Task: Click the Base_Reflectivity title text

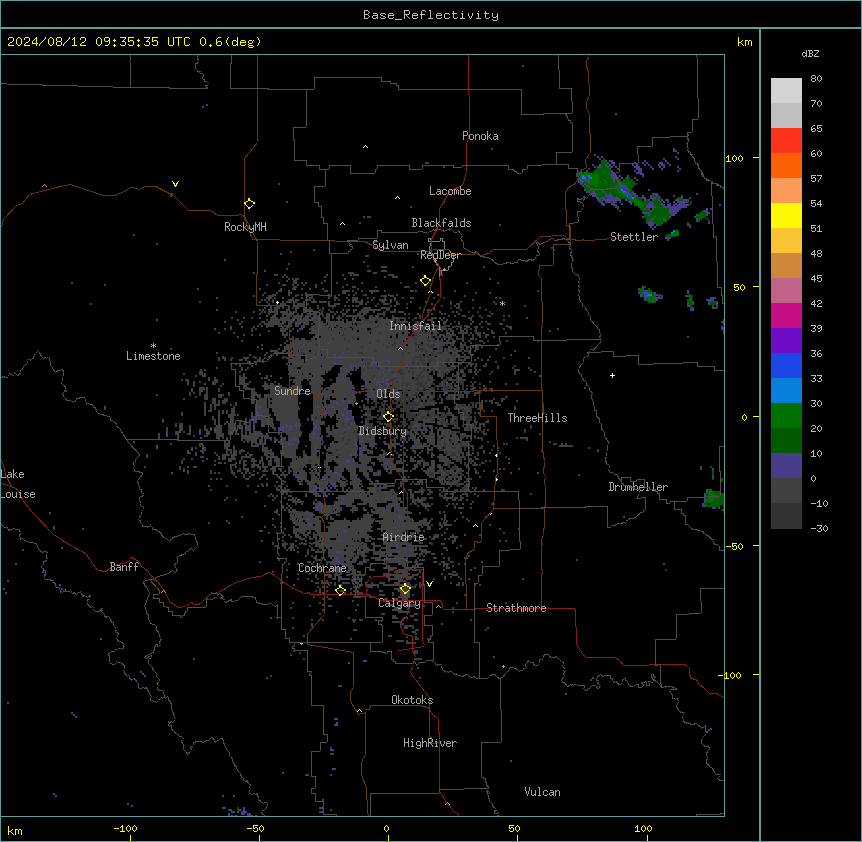Action: pyautogui.click(x=431, y=15)
